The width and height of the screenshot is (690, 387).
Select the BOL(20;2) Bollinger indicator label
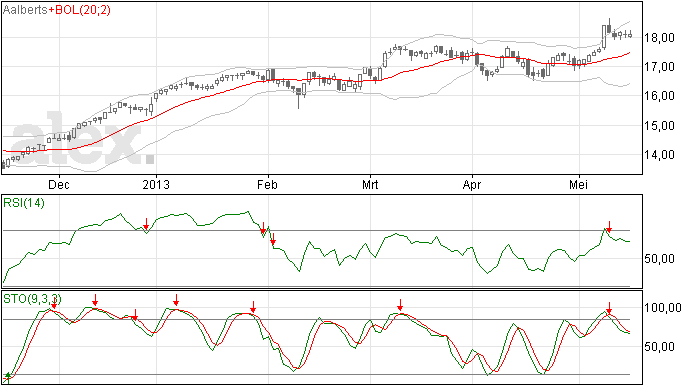[x=82, y=10]
